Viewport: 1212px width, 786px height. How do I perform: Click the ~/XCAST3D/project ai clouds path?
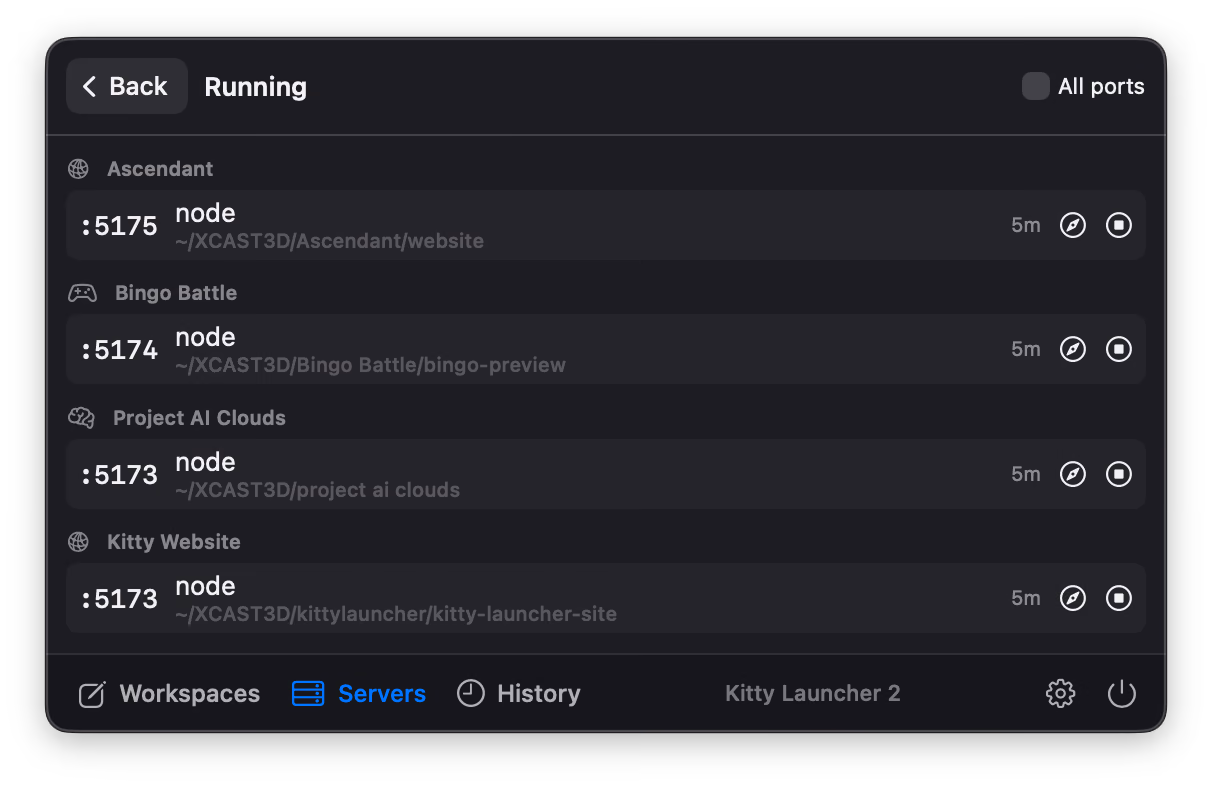tap(317, 491)
